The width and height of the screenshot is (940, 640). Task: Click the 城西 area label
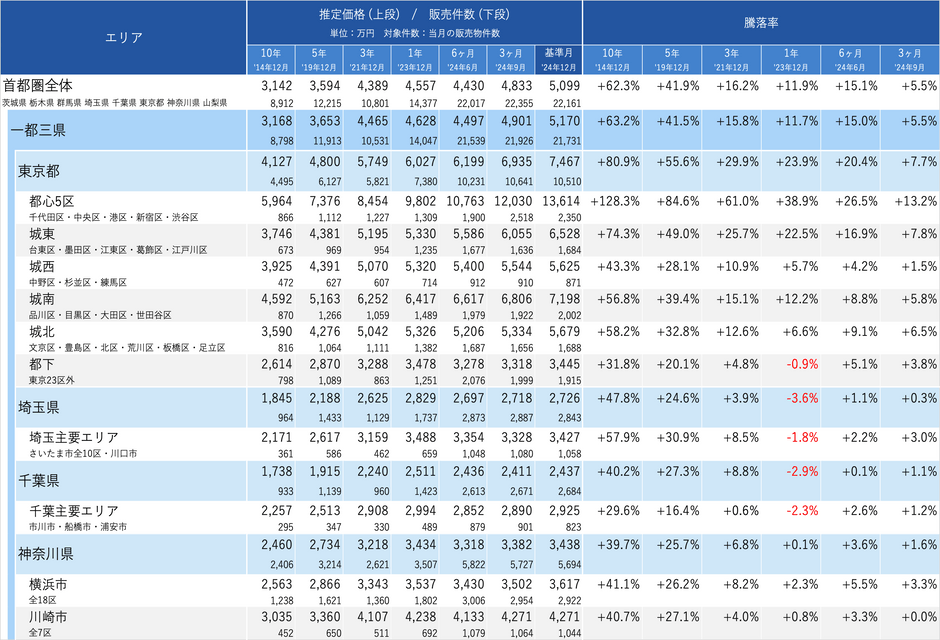pos(42,267)
